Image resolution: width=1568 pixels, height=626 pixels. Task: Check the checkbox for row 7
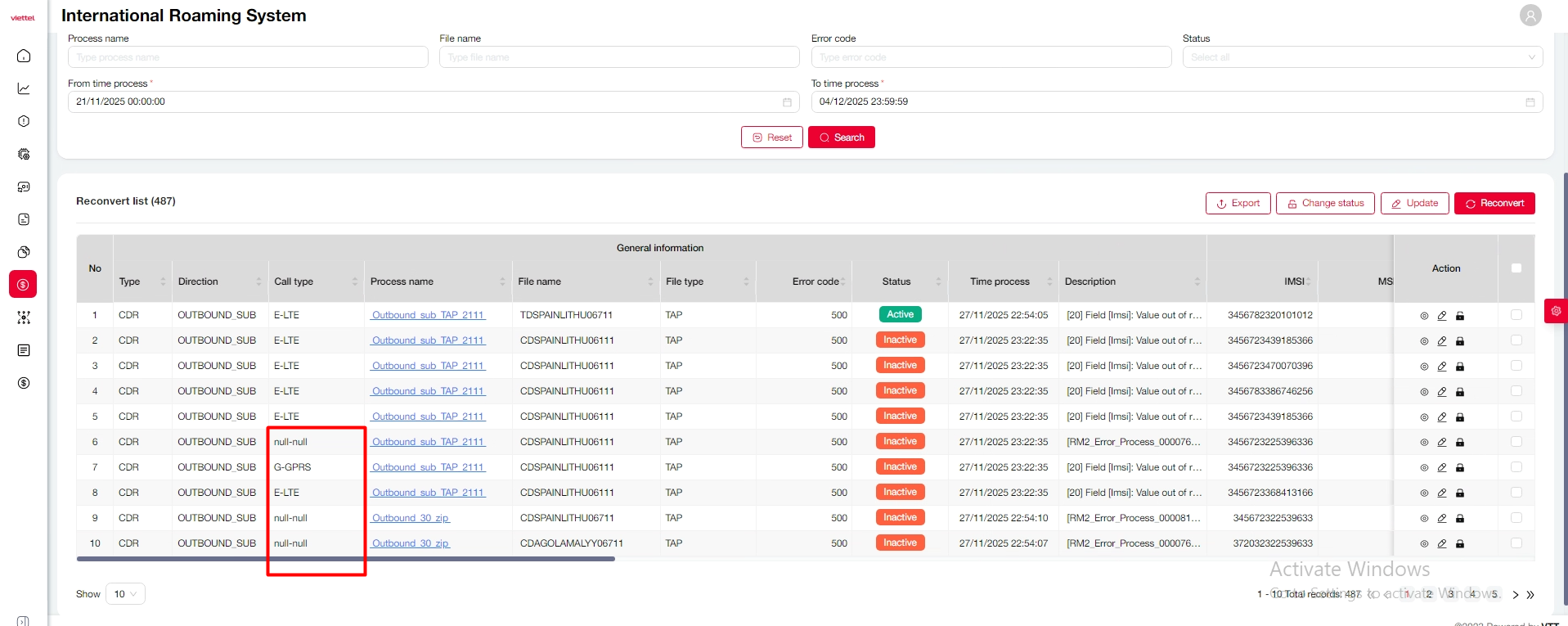click(x=1516, y=467)
